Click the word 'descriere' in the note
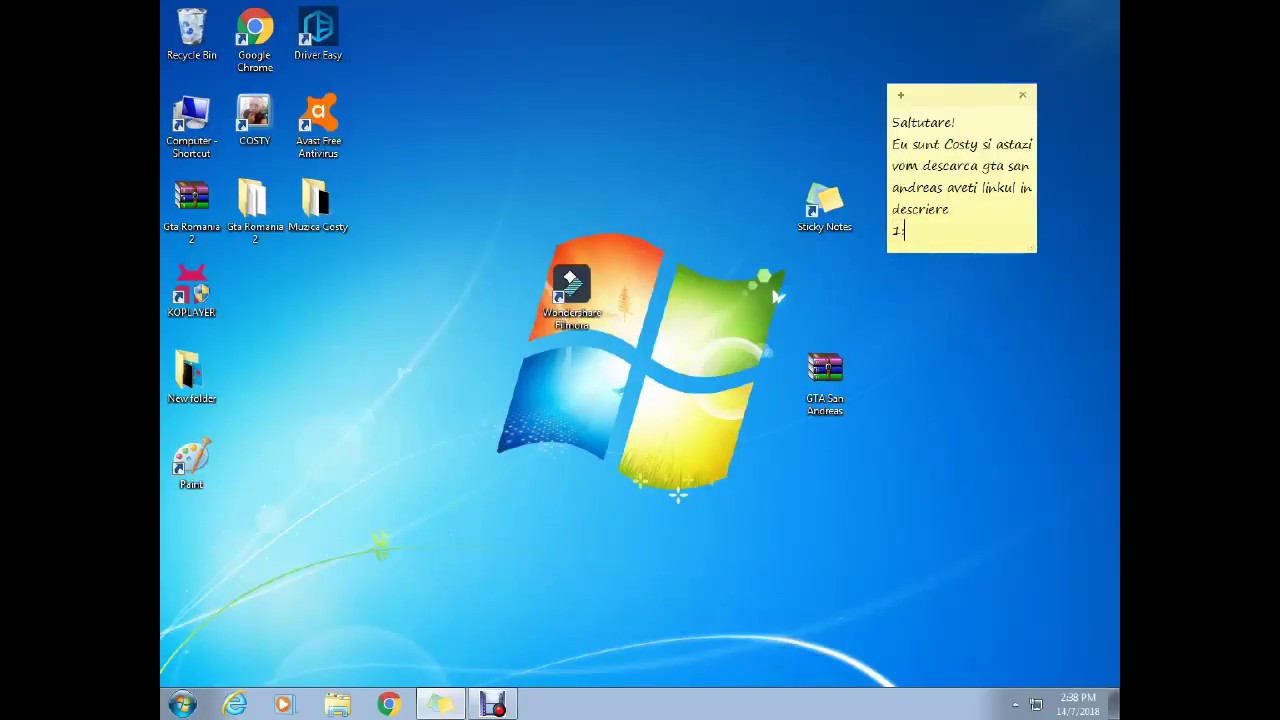 [x=920, y=209]
